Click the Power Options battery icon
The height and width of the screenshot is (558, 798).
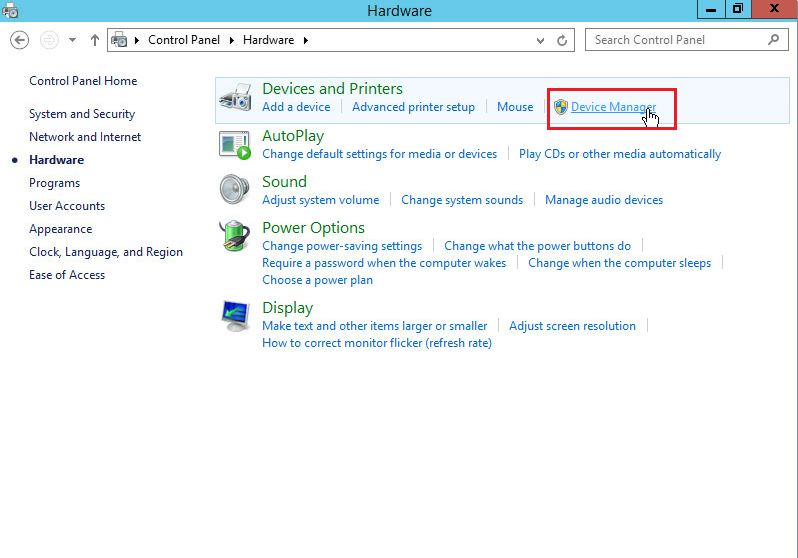pos(235,236)
